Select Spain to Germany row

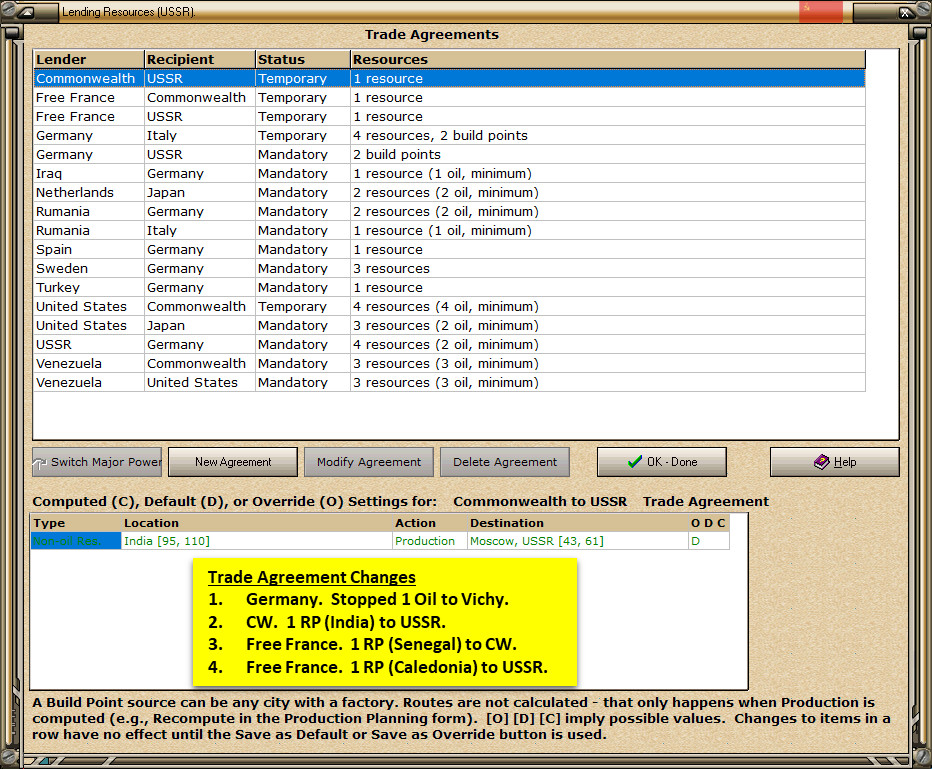pos(449,250)
